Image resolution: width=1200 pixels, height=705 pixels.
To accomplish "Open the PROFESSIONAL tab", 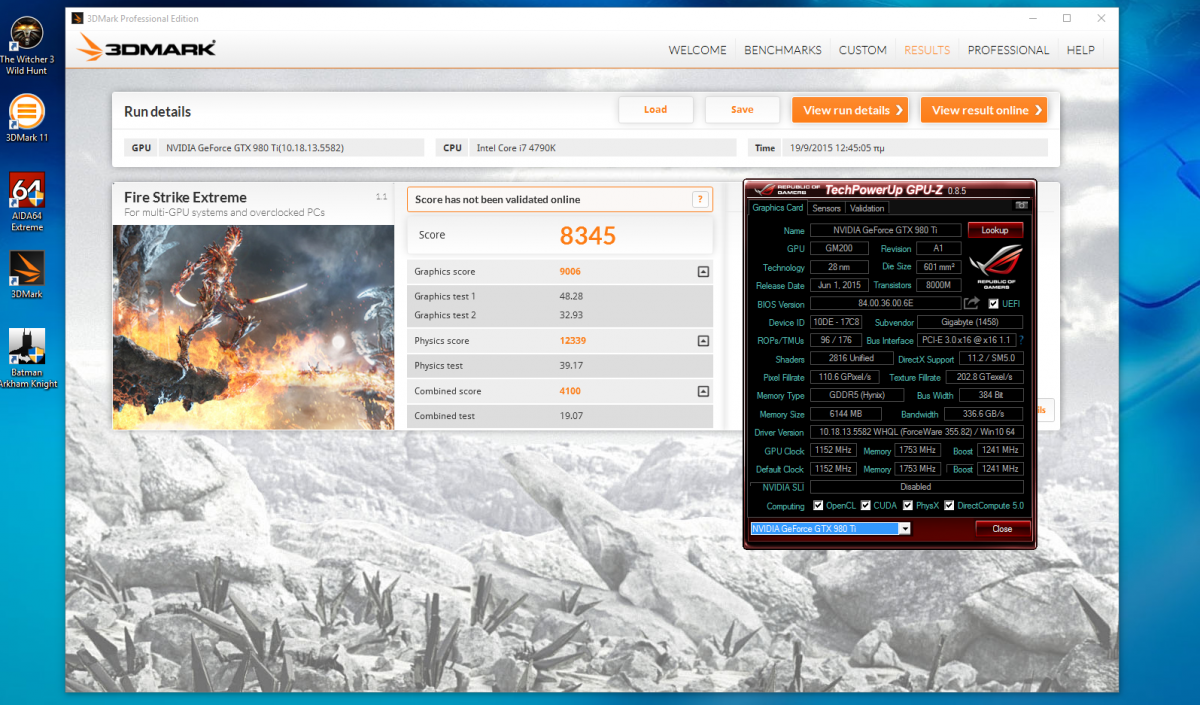I will click(x=1008, y=50).
